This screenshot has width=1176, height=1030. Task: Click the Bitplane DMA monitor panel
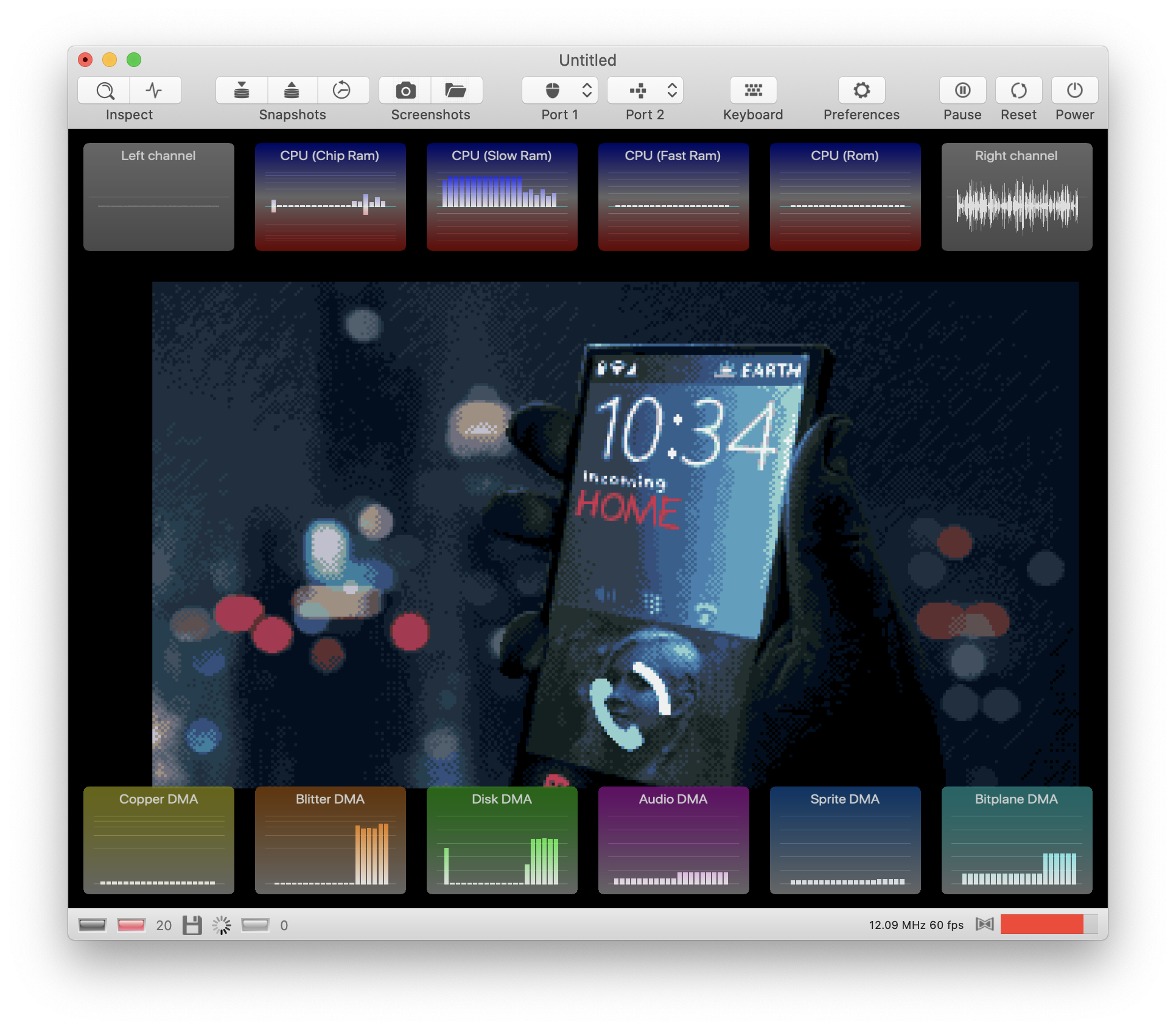(x=1017, y=840)
